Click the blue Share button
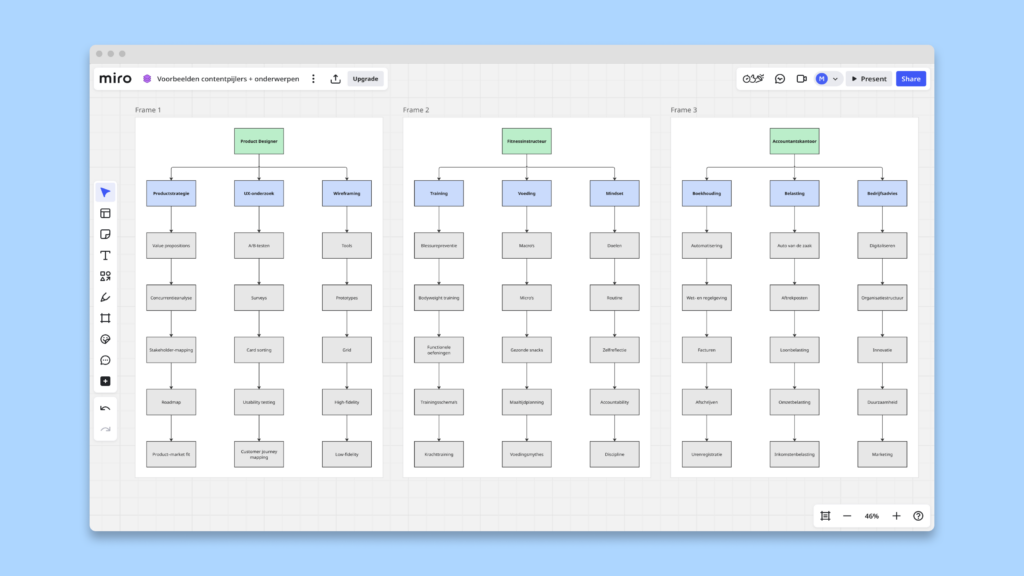This screenshot has height=576, width=1024. click(910, 79)
